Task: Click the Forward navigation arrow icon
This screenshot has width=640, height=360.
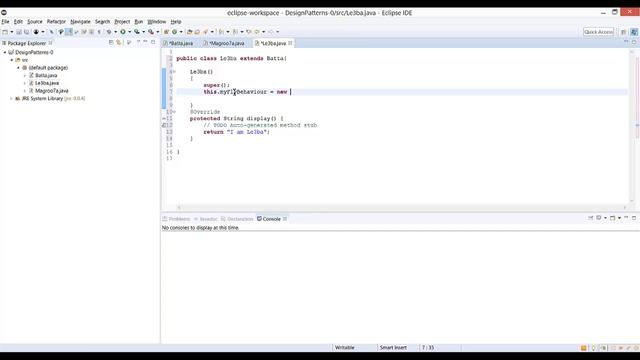Action: tap(271, 32)
